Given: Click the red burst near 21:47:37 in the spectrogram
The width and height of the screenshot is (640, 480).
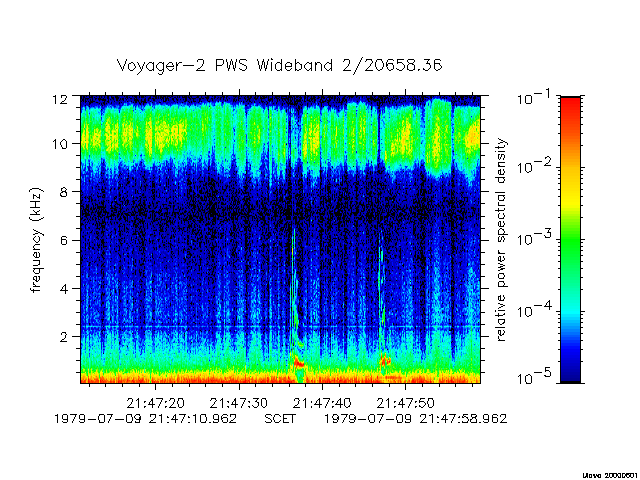Looking at the screenshot, I should point(299,362).
